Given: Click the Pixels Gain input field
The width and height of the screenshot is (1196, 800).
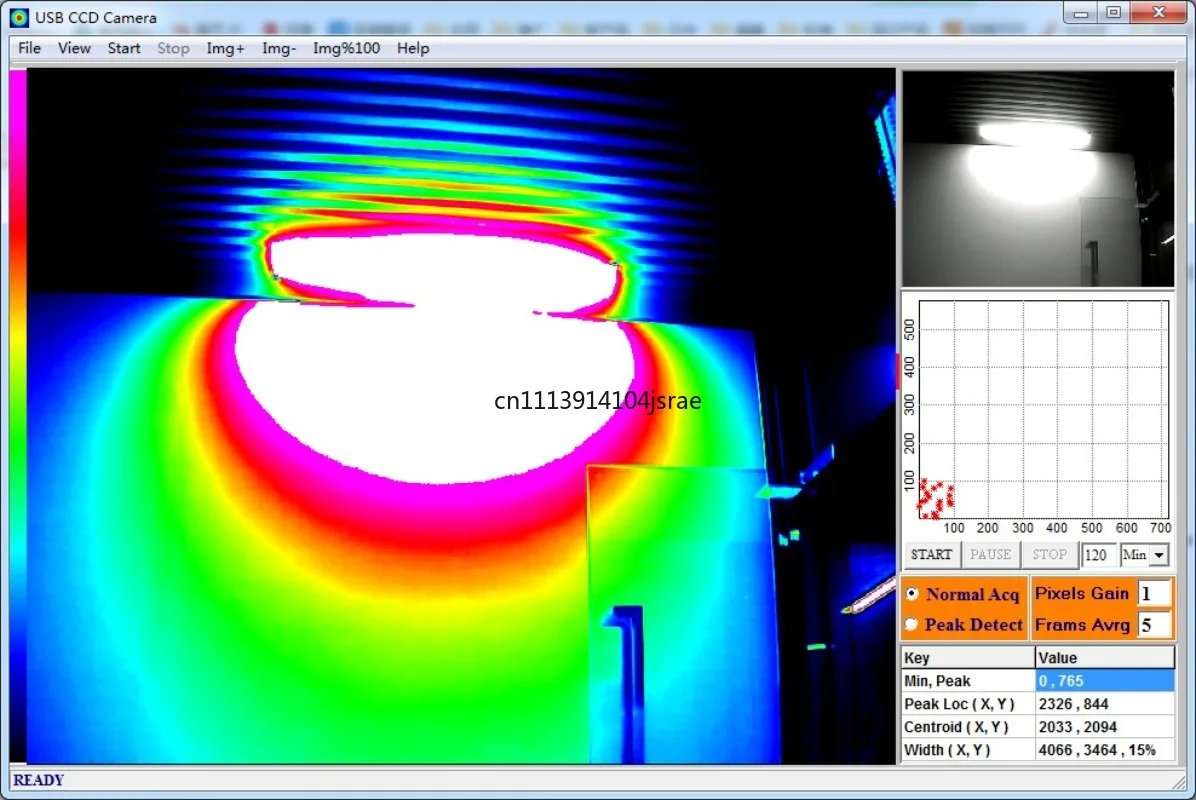Looking at the screenshot, I should tap(1154, 593).
